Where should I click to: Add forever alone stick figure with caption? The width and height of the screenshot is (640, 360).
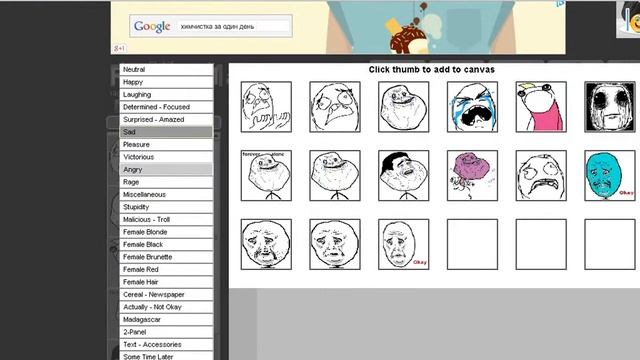[266, 176]
